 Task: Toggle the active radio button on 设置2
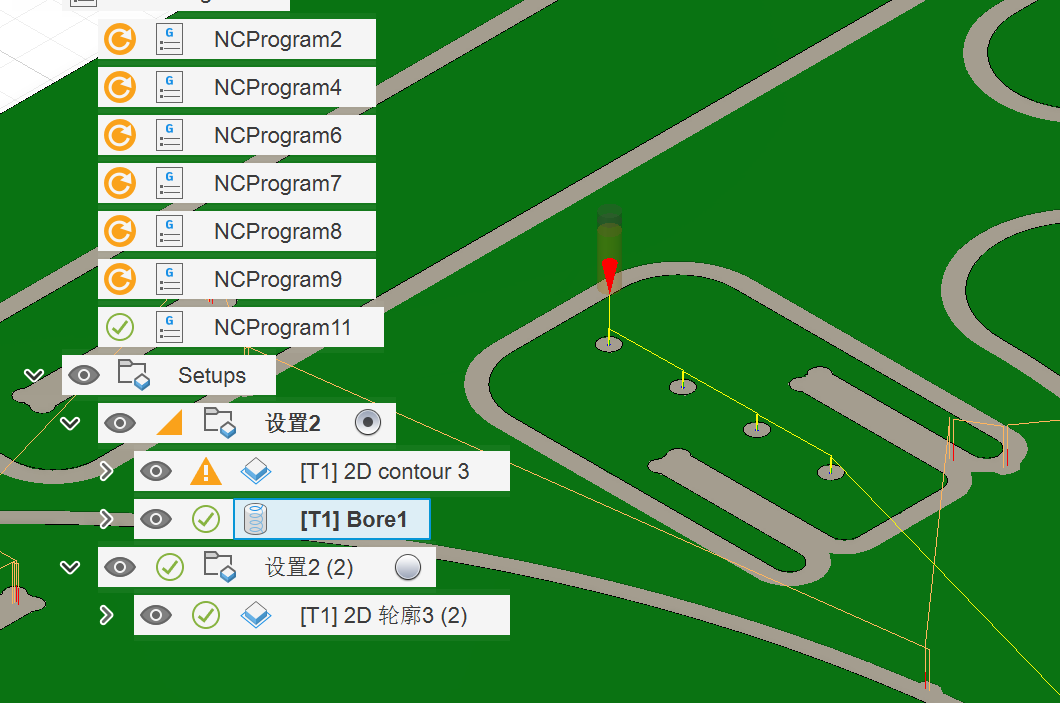368,423
